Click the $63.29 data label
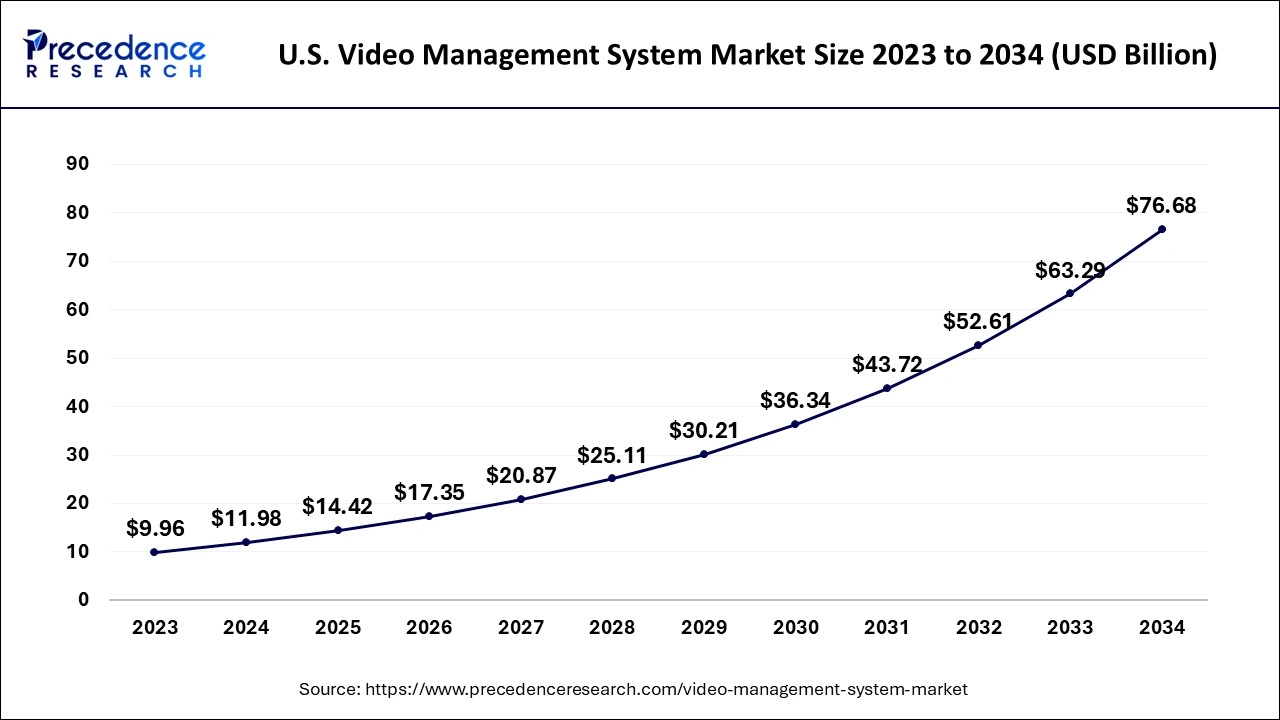This screenshot has height=720, width=1280. click(x=1070, y=270)
